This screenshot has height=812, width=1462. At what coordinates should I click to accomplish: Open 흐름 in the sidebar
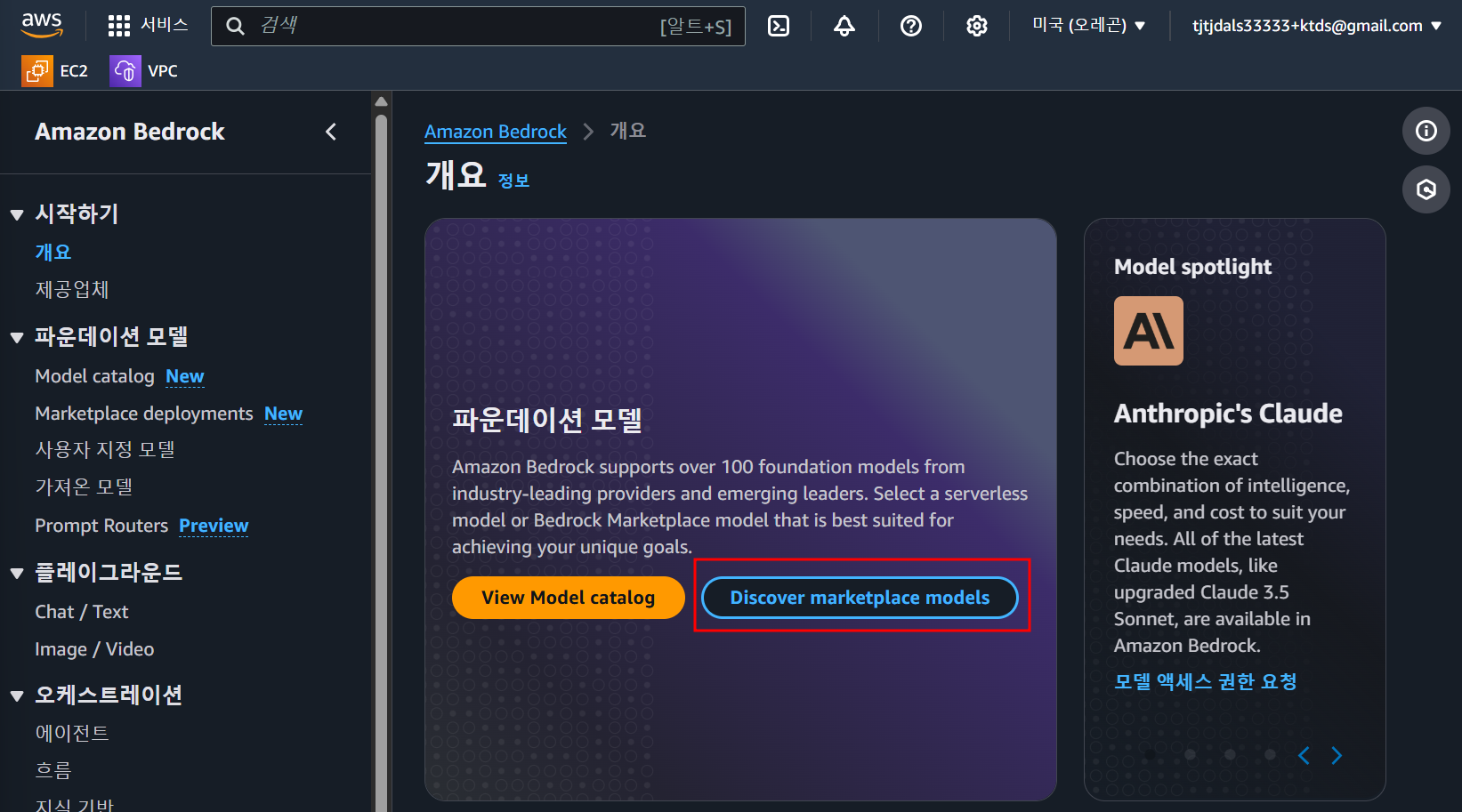53,770
